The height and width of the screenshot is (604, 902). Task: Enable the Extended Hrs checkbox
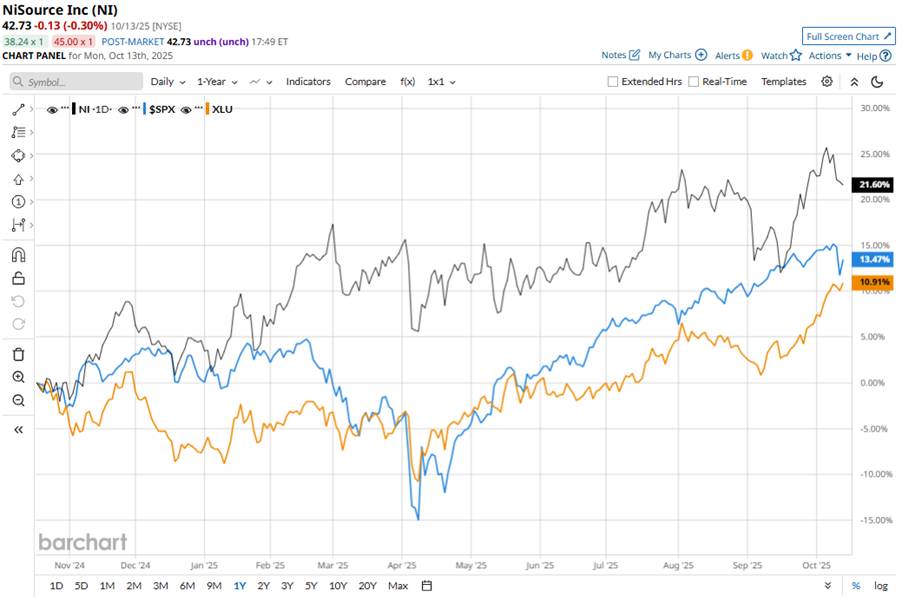click(x=612, y=82)
